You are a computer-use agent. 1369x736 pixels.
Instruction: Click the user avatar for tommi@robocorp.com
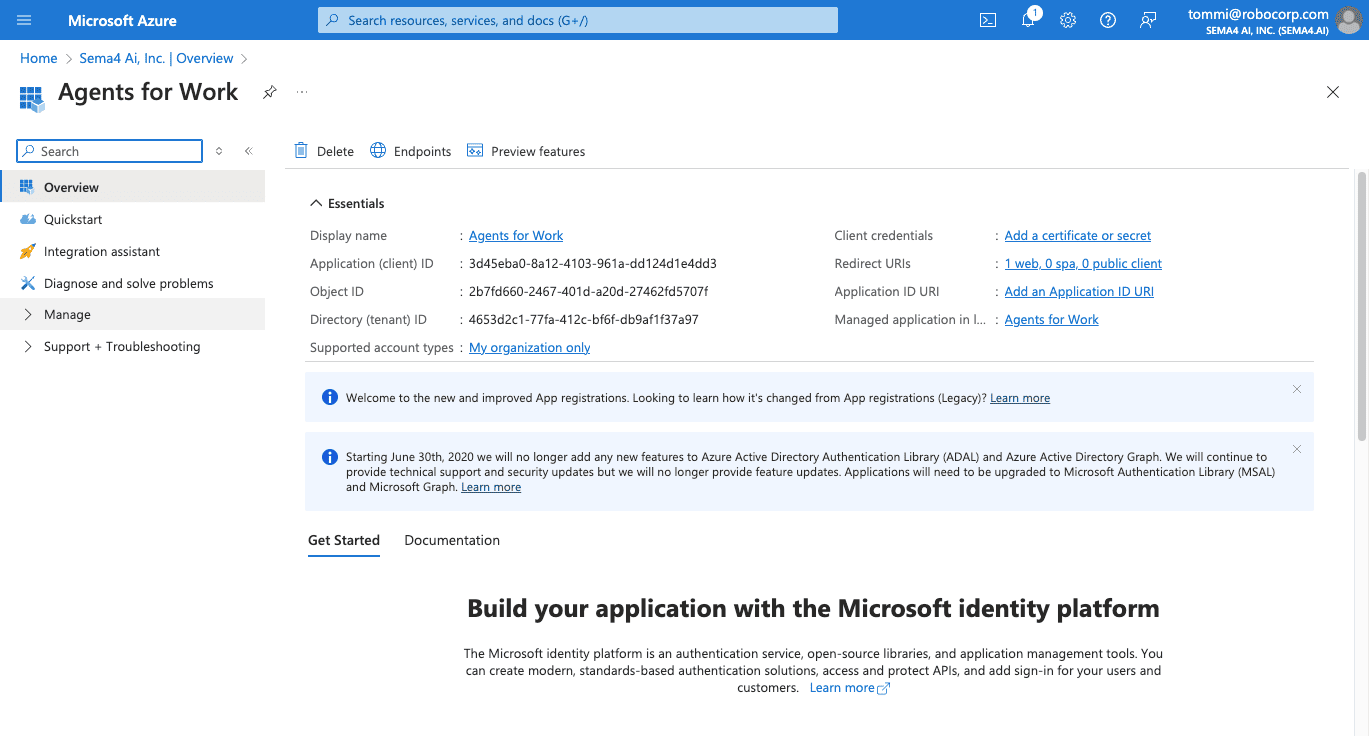[1347, 20]
